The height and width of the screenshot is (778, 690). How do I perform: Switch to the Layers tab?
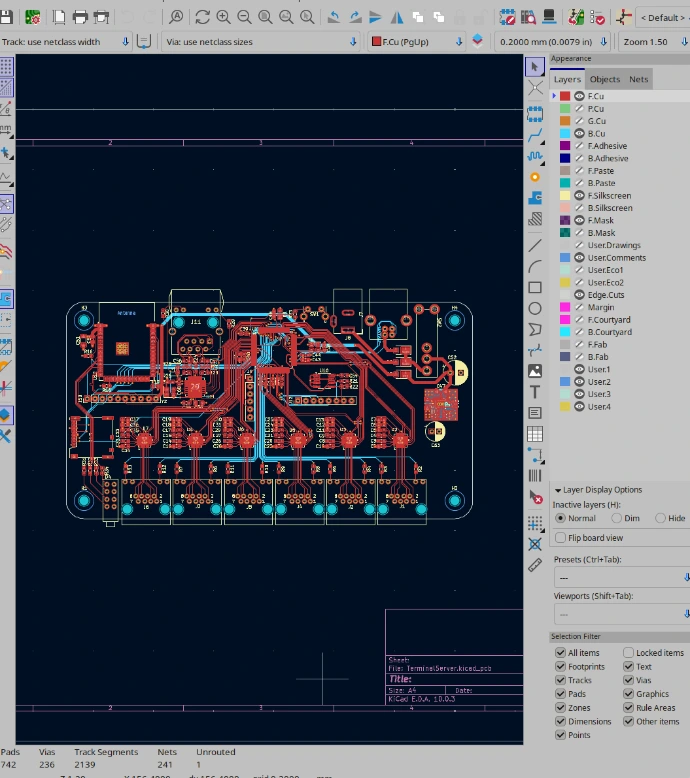[567, 79]
